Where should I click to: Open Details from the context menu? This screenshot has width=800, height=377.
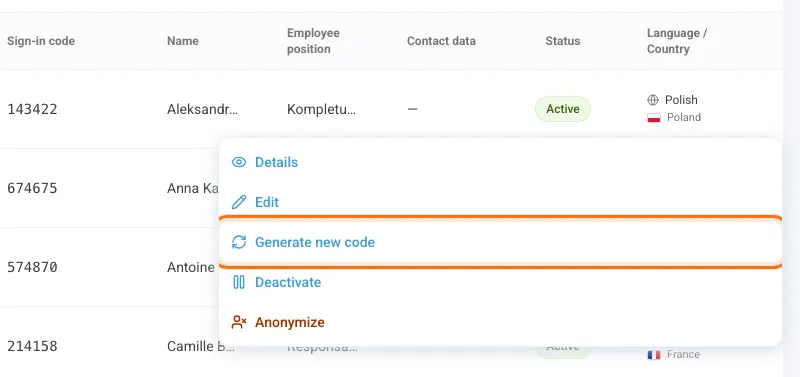500,162
